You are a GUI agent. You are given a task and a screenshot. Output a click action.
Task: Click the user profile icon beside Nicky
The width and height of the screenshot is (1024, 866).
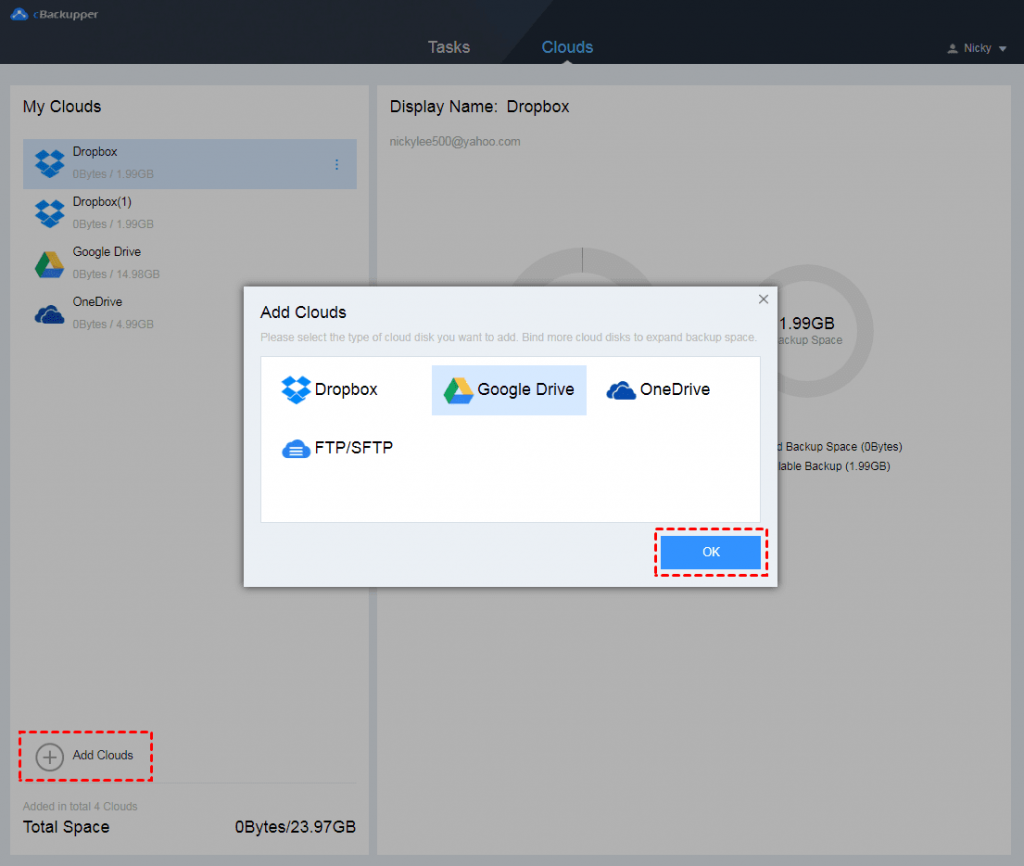(952, 48)
